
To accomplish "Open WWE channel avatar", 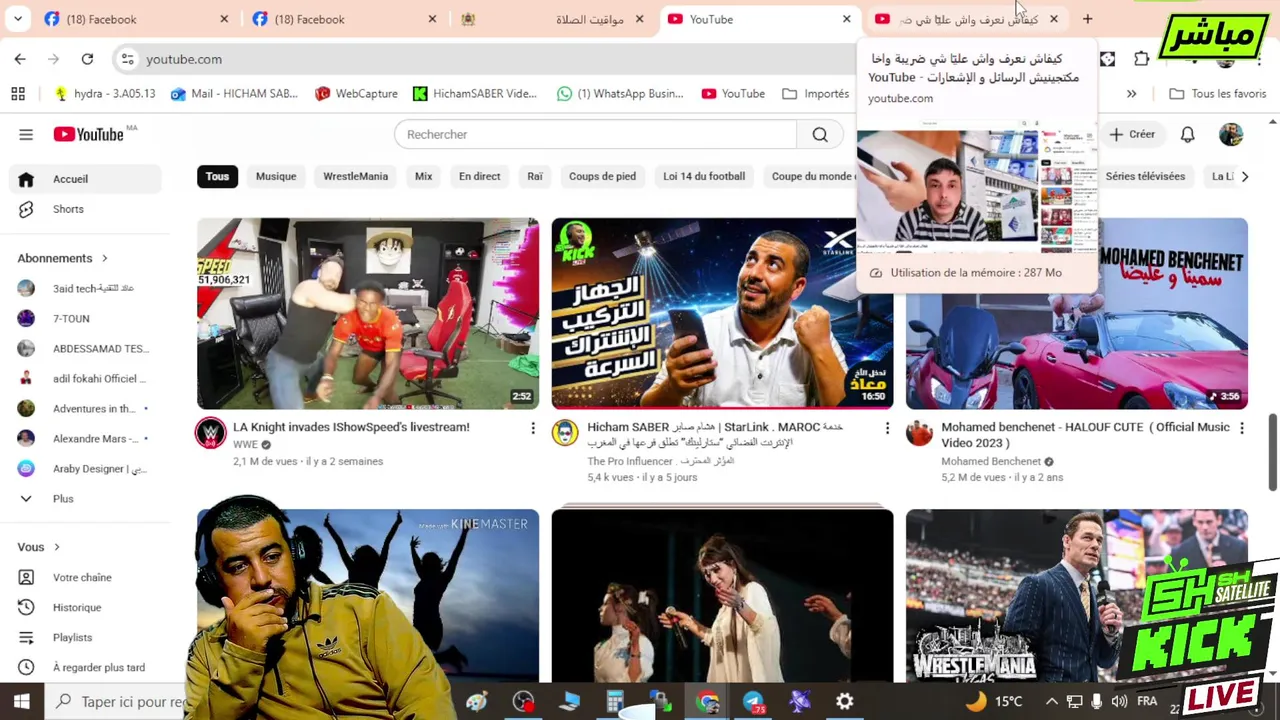I will click(x=210, y=433).
